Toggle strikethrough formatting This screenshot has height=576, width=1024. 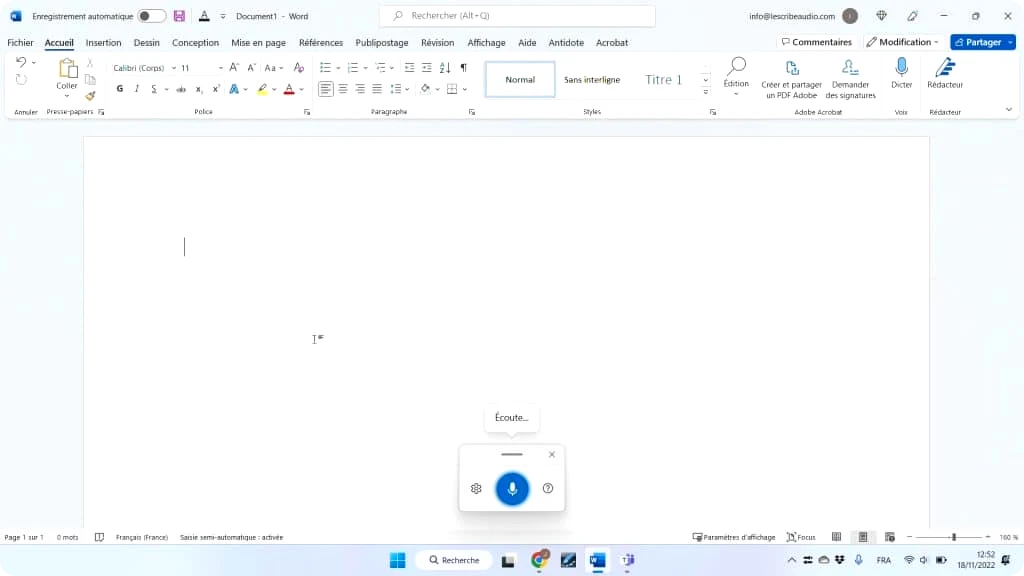click(181, 89)
